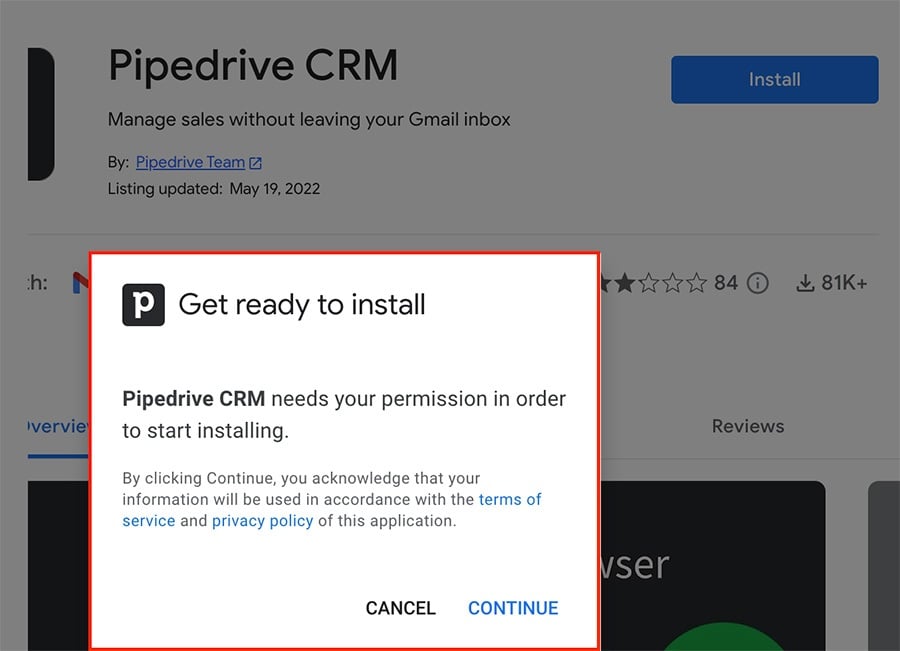Click Continue to start installing Pipedrive CRM
Viewport: 900px width, 651px height.
(x=513, y=608)
